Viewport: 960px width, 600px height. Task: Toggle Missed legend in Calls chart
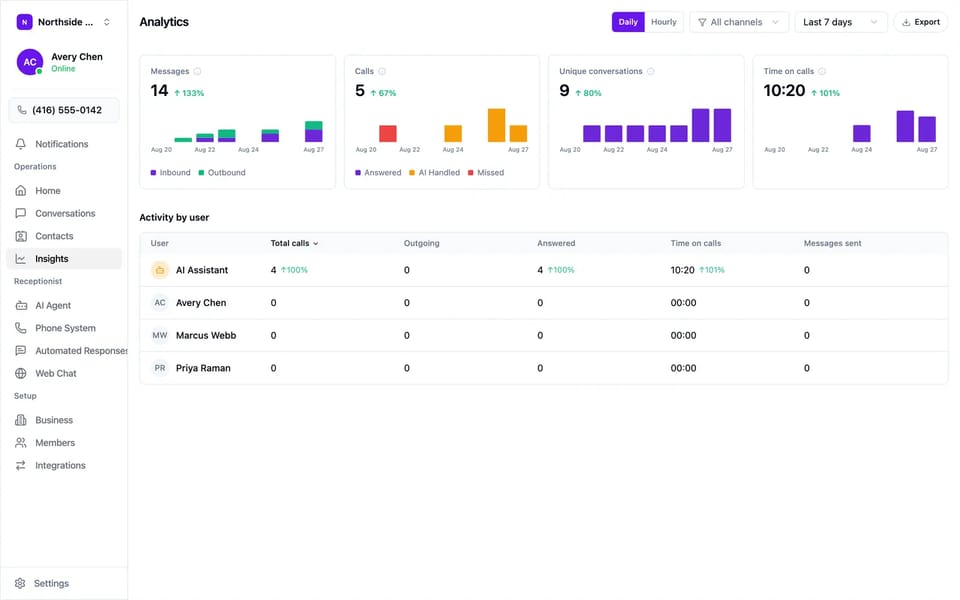pos(486,173)
